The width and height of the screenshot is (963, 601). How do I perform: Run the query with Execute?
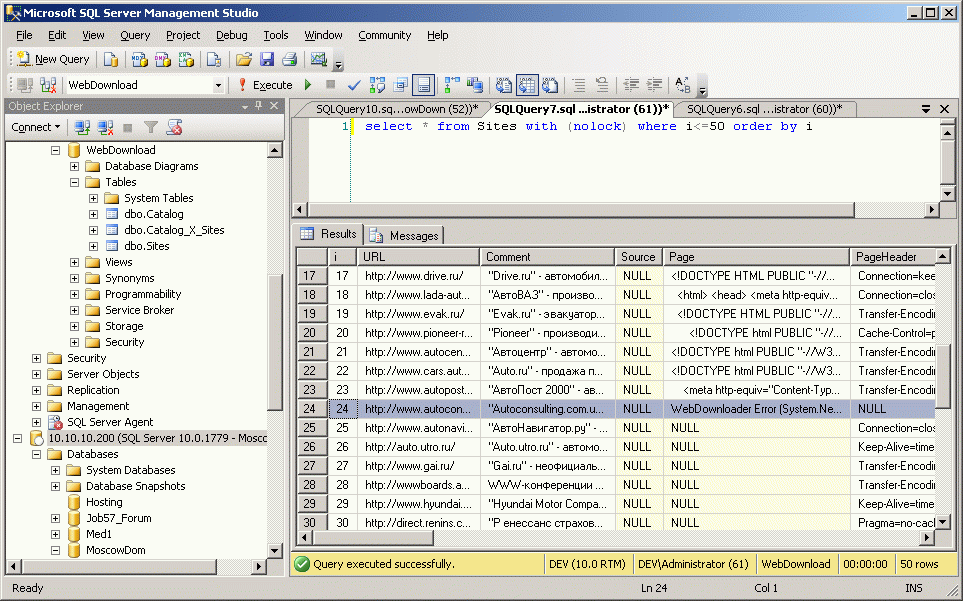coord(265,85)
